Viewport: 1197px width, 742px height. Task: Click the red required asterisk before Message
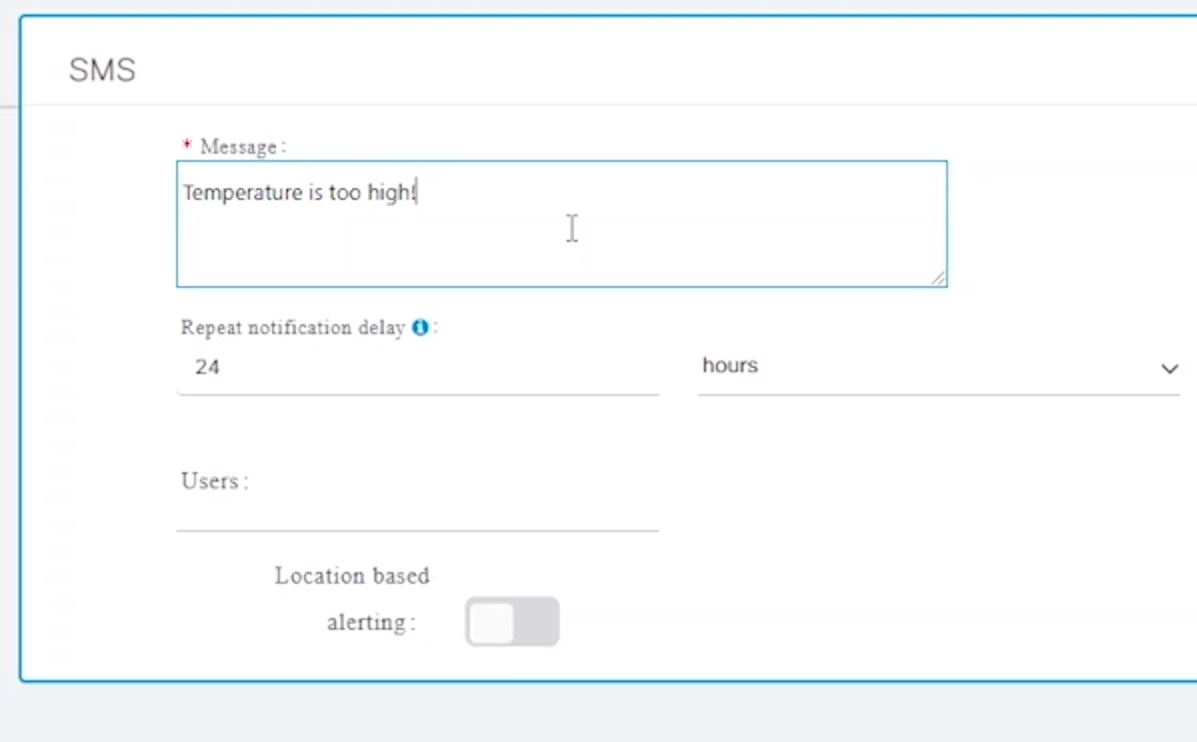click(x=187, y=144)
